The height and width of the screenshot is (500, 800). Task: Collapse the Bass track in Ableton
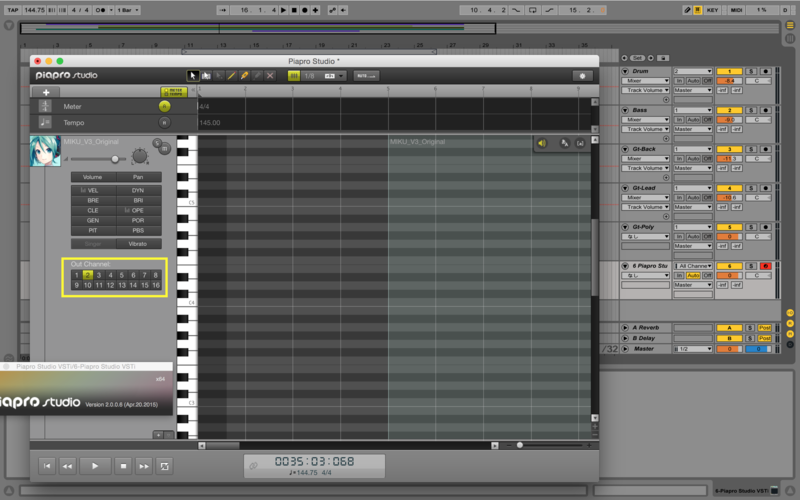click(x=626, y=110)
